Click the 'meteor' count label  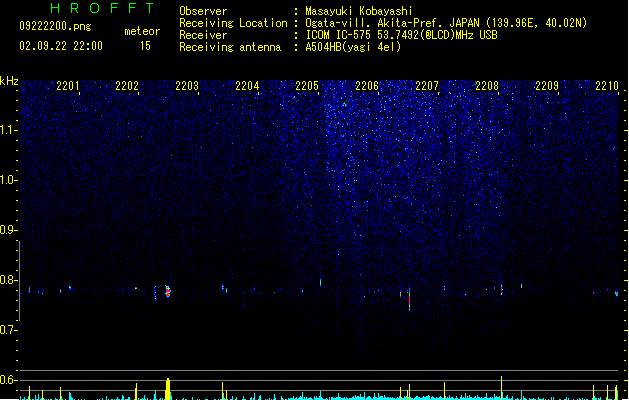142,31
